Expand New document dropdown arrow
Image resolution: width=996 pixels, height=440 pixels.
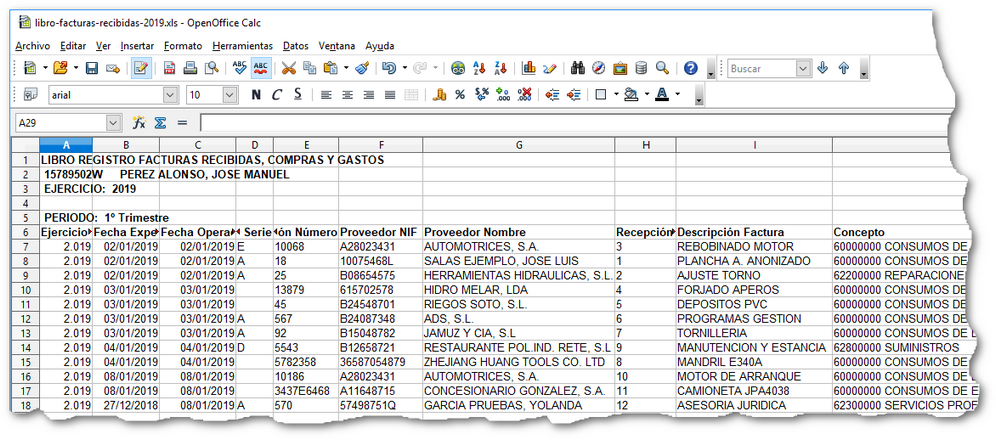pos(45,68)
